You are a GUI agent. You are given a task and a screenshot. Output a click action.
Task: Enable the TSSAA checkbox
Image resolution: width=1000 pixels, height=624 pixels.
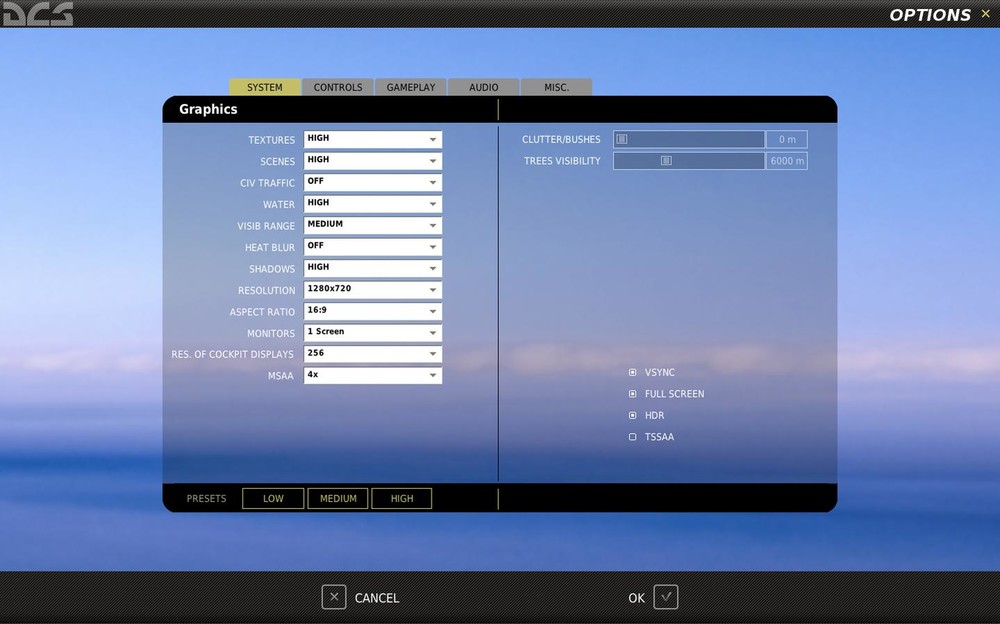[x=633, y=437]
